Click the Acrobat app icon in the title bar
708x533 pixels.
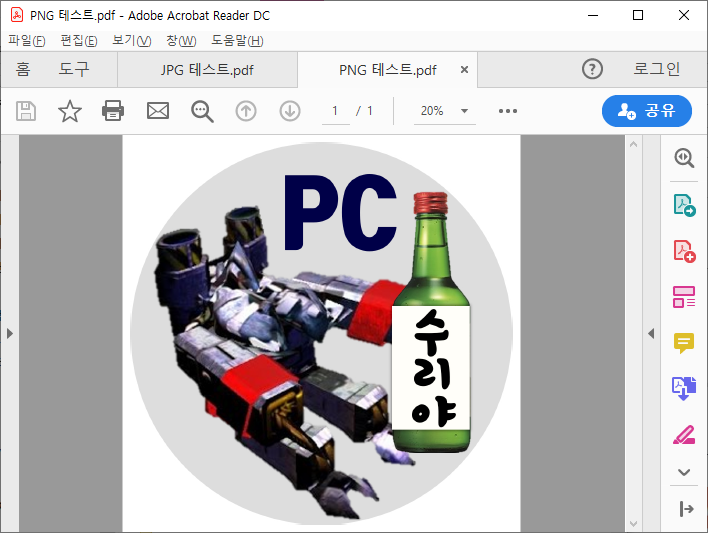click(17, 15)
